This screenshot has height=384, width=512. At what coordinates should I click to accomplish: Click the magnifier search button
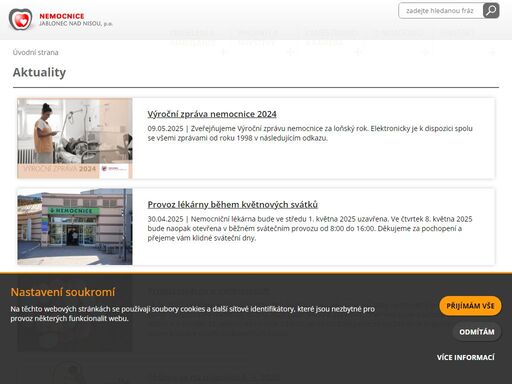tap(491, 11)
